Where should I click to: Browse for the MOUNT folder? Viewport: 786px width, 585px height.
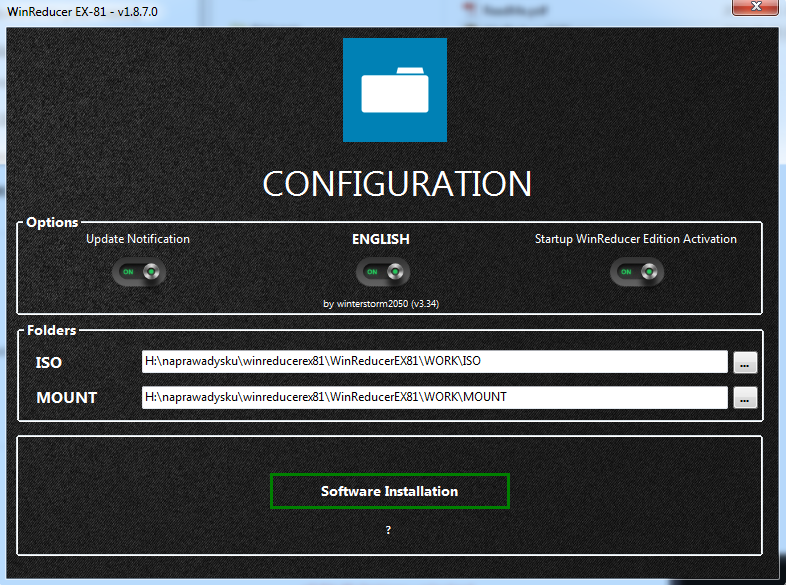click(745, 398)
